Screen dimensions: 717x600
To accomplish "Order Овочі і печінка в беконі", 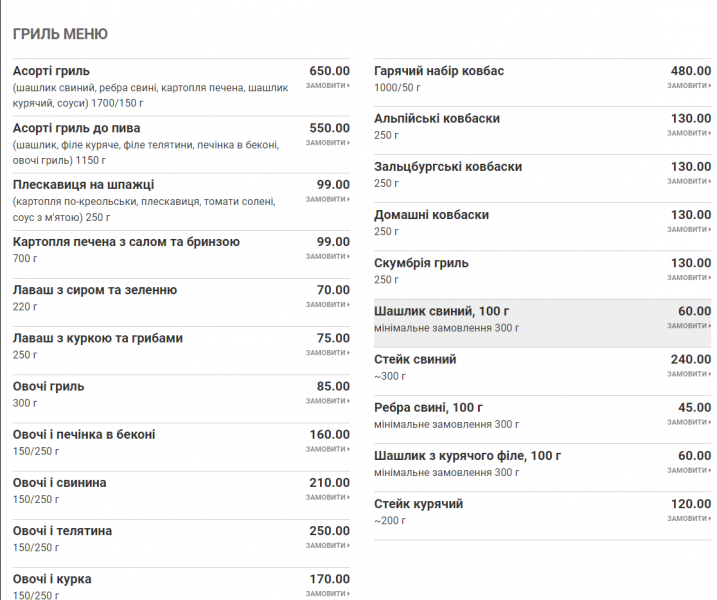I will [x=327, y=449].
